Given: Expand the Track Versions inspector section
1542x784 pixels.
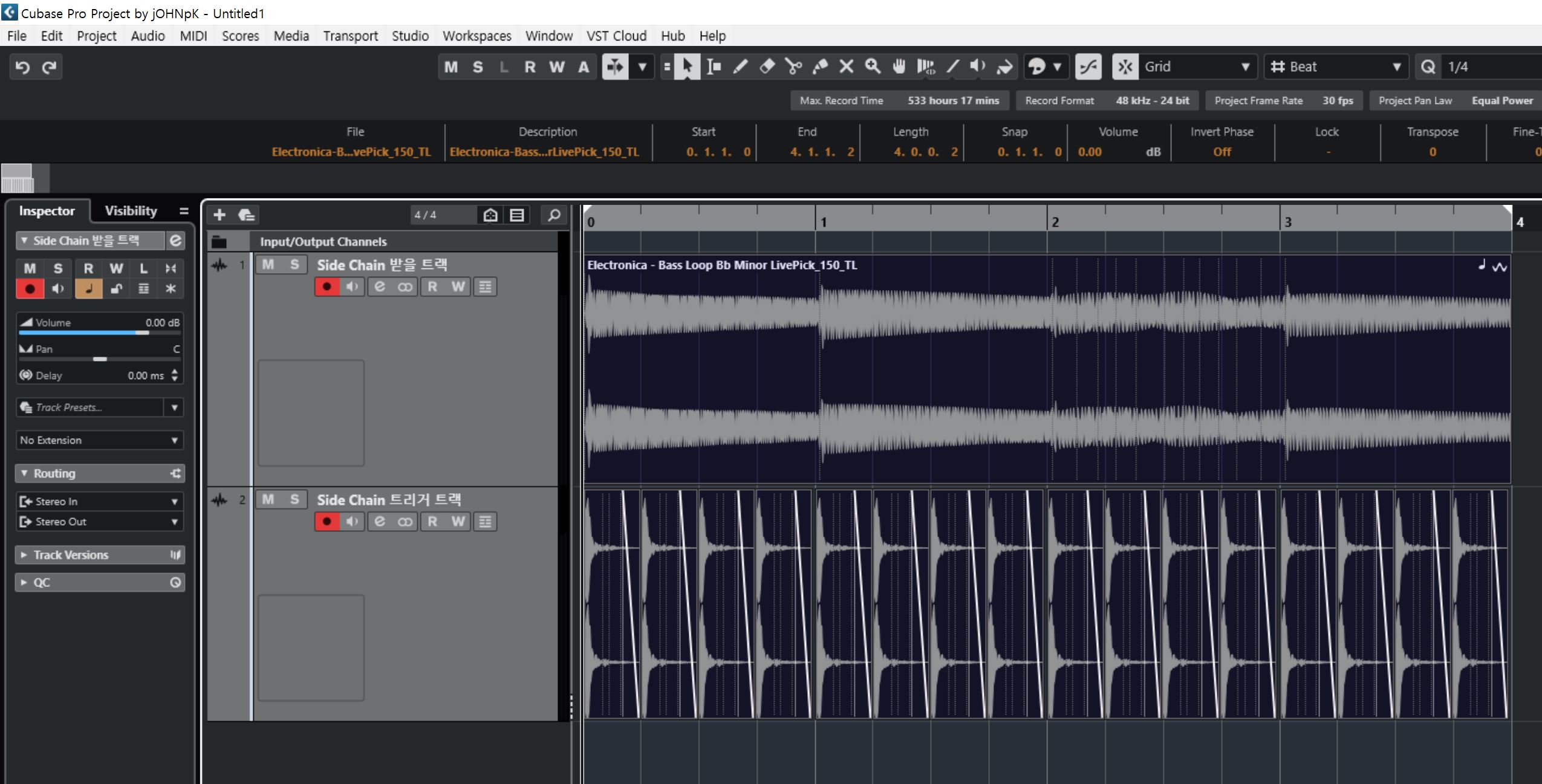Looking at the screenshot, I should point(71,555).
